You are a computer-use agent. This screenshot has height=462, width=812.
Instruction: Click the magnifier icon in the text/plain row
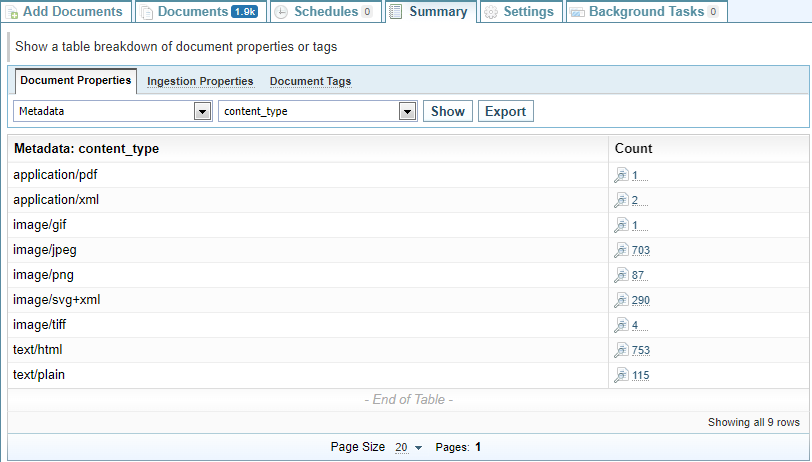[621, 375]
